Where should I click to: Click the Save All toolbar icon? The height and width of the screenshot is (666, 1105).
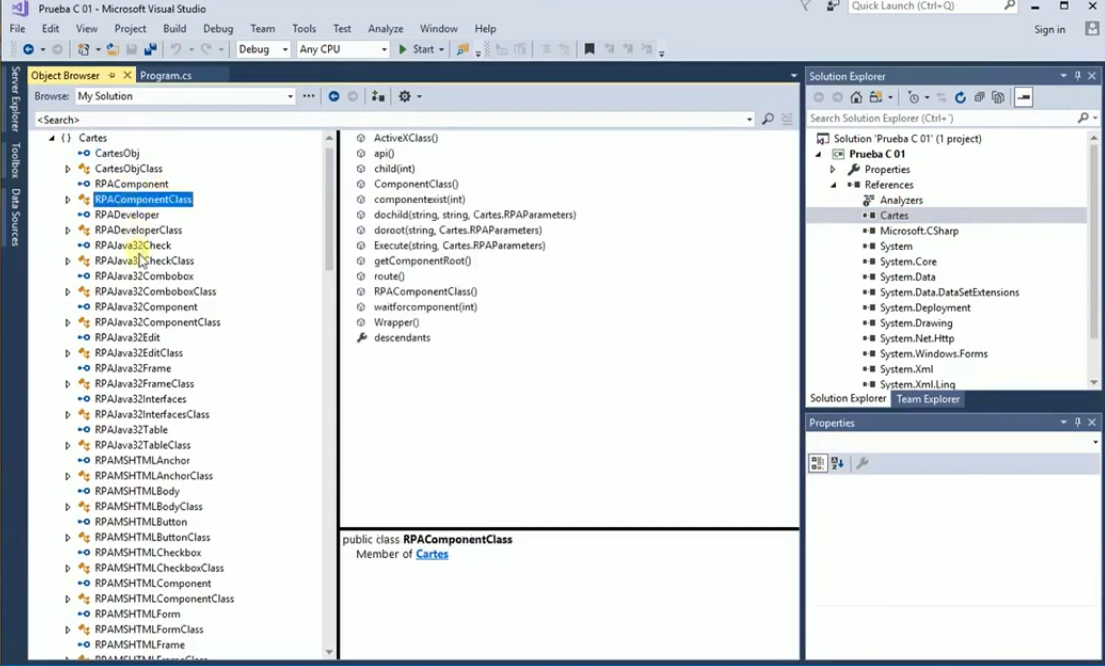(x=150, y=49)
